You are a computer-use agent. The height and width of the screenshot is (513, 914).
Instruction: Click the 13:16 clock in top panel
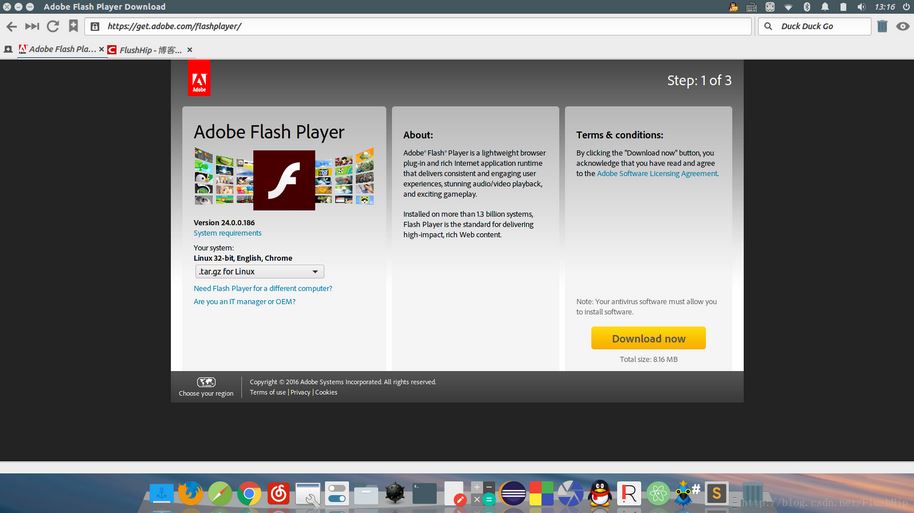pyautogui.click(x=884, y=7)
